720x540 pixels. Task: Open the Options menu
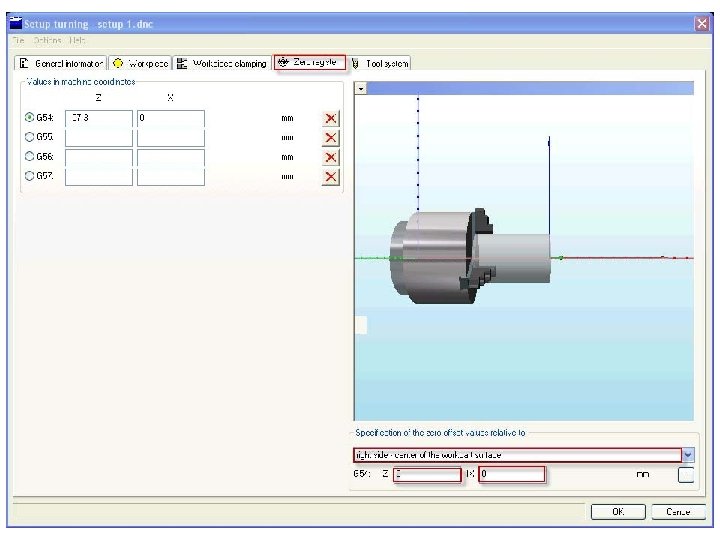click(47, 40)
